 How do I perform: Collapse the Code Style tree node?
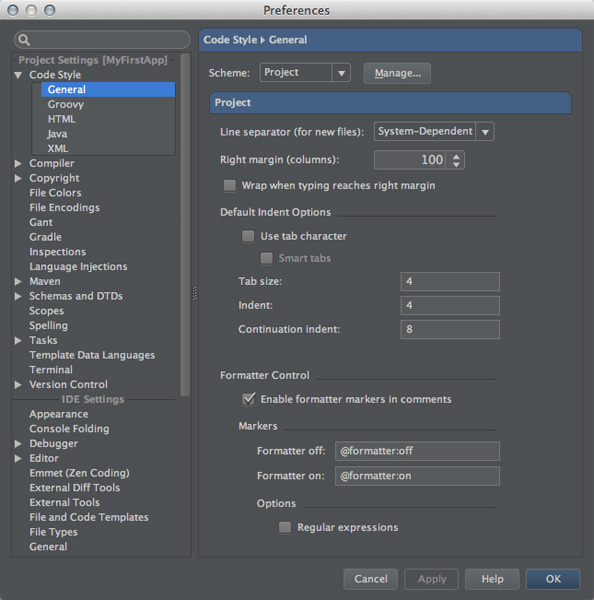click(x=18, y=75)
